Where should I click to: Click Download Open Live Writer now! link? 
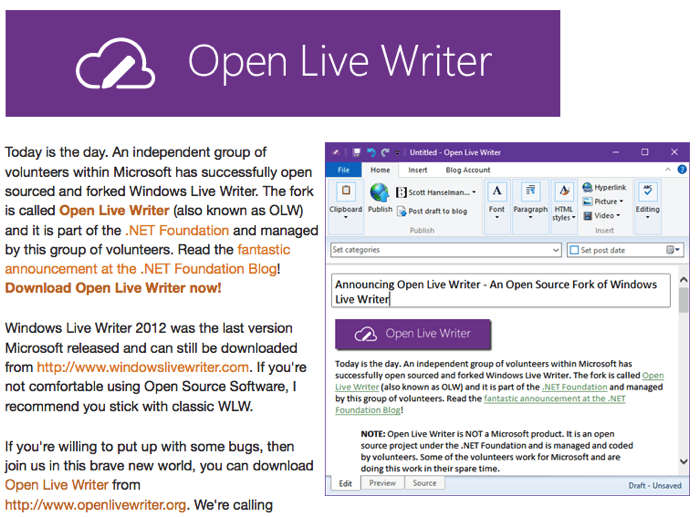(113, 288)
